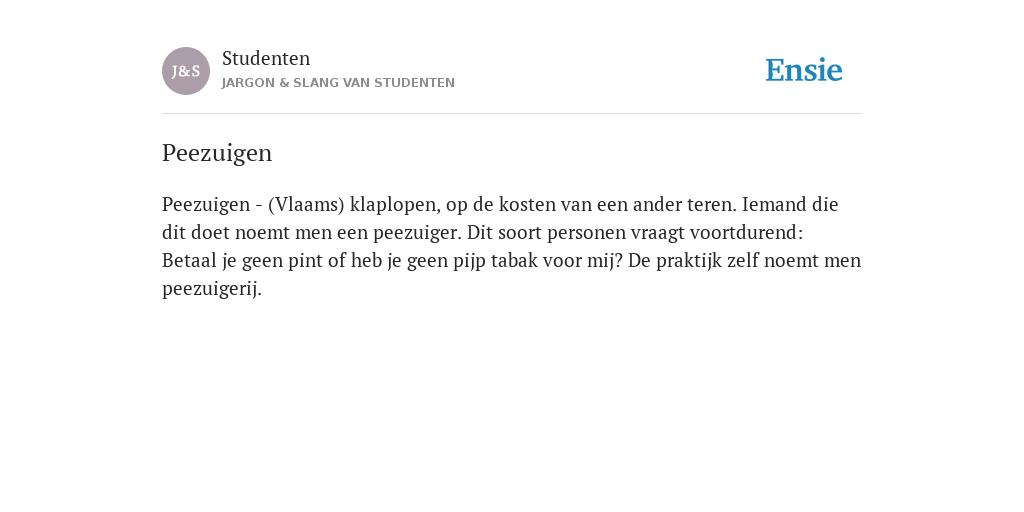Click the word peezuigerij. ending the paragraph
Image resolution: width=1024 pixels, height=512 pixels.
212,289
